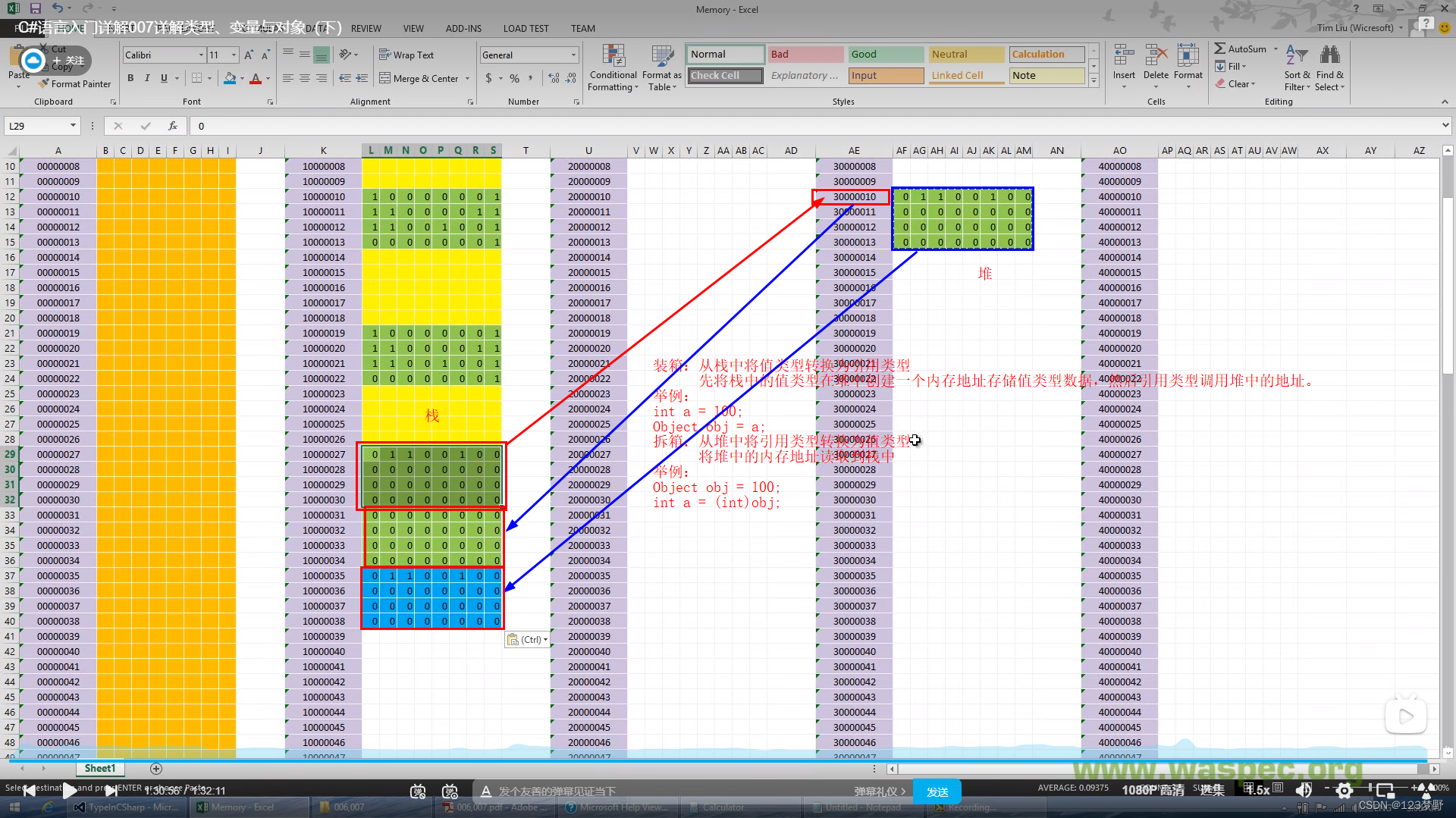Open General number format dropdown
The height and width of the screenshot is (818, 1456).
[x=573, y=55]
